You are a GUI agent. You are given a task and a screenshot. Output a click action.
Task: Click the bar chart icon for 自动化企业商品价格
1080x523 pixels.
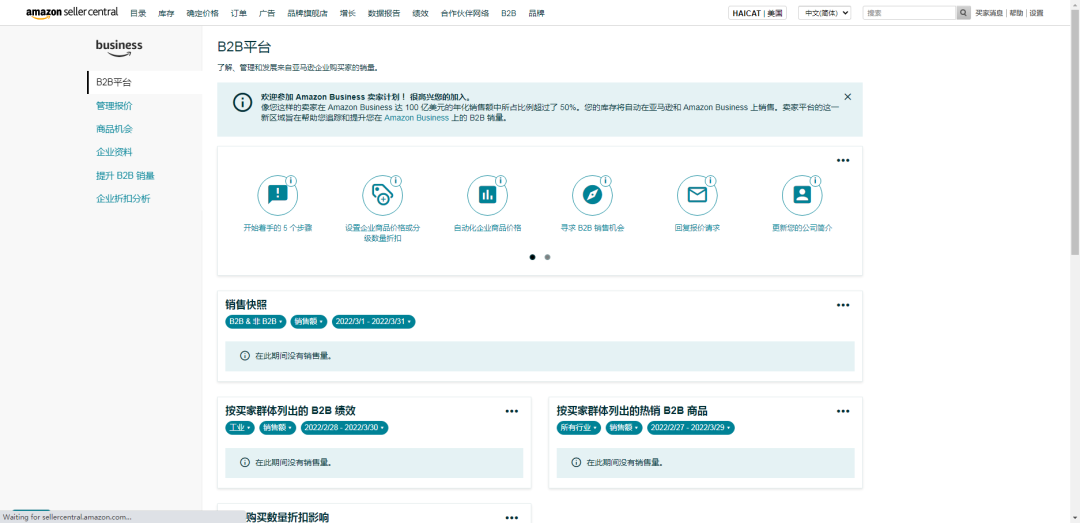[x=488, y=195]
